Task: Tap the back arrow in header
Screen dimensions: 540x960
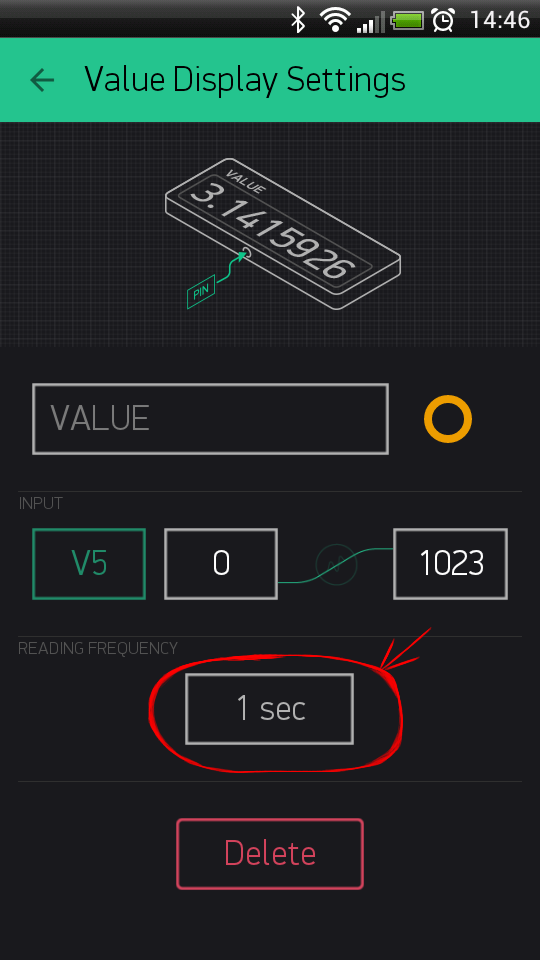Action: click(42, 80)
